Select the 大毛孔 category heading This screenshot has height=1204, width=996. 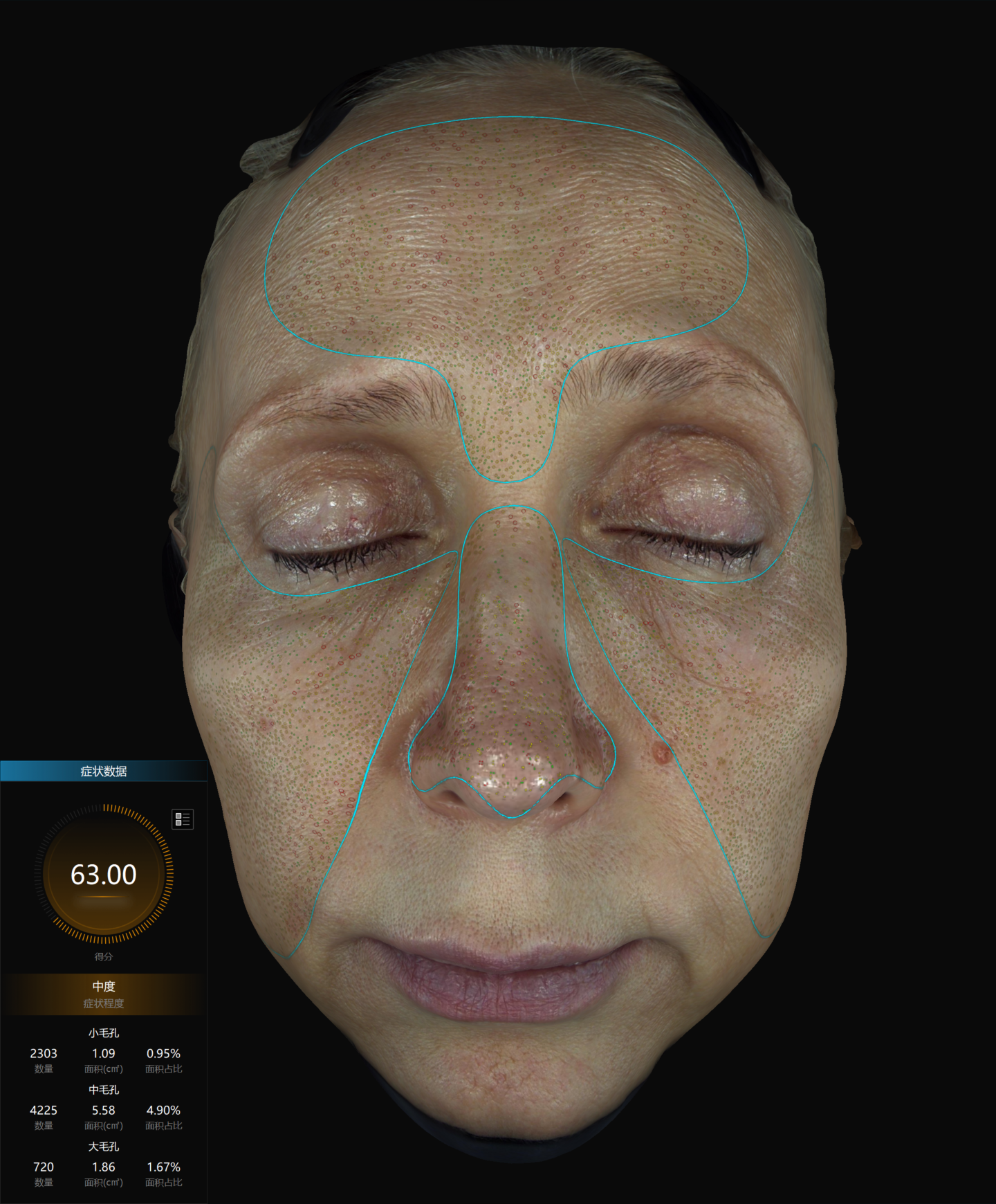click(104, 1147)
